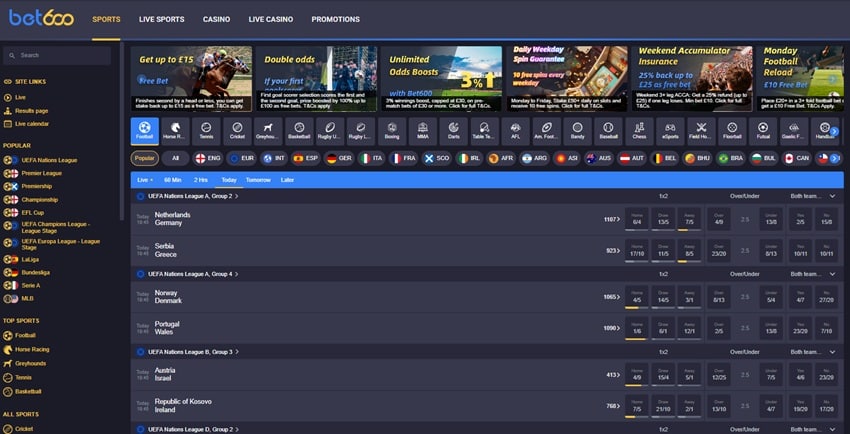Viewport: 850px width, 434px height.
Task: Filter by the EUR country chip
Action: [x=241, y=158]
